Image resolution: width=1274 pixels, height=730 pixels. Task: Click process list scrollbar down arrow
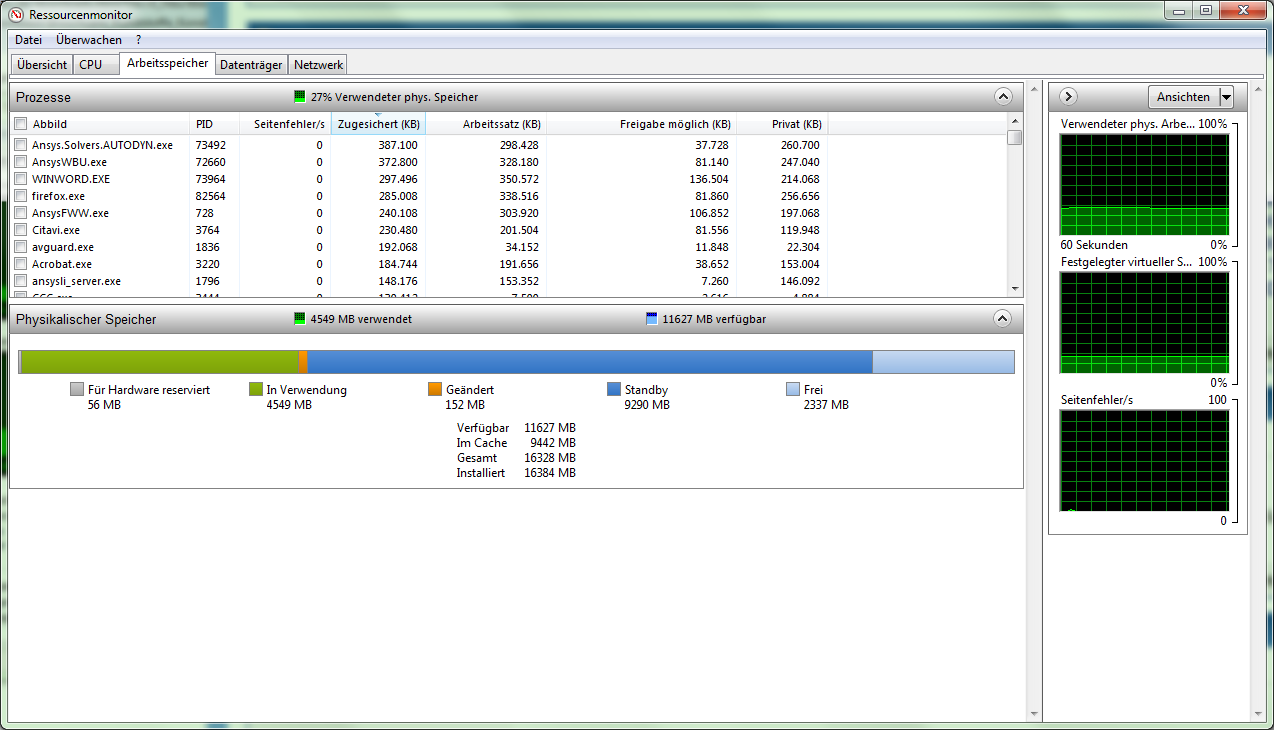click(x=1015, y=288)
